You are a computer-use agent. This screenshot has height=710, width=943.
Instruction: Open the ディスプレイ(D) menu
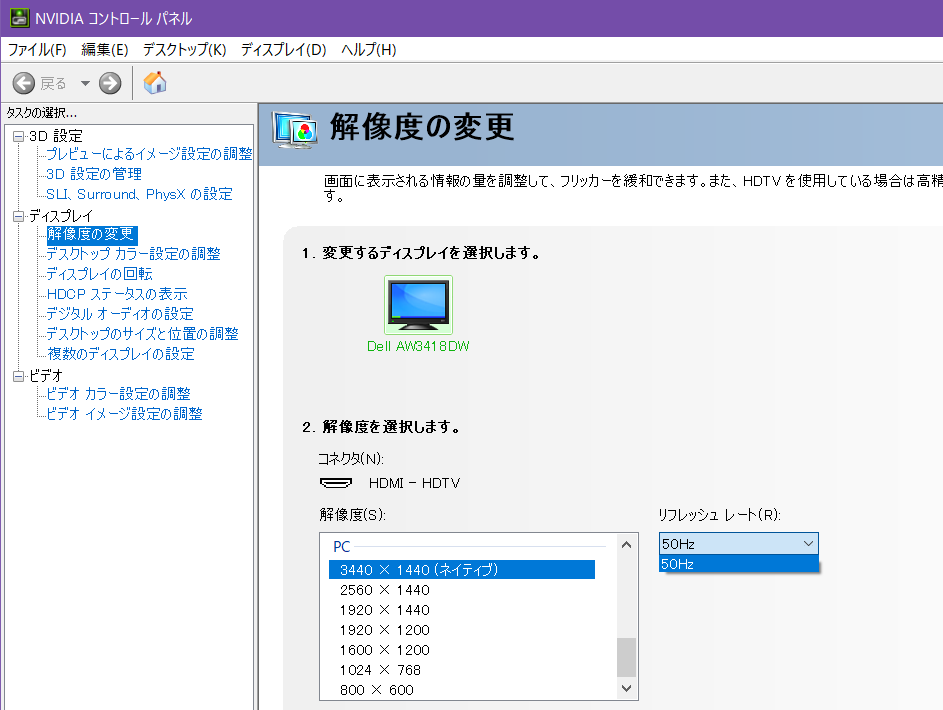coord(284,50)
